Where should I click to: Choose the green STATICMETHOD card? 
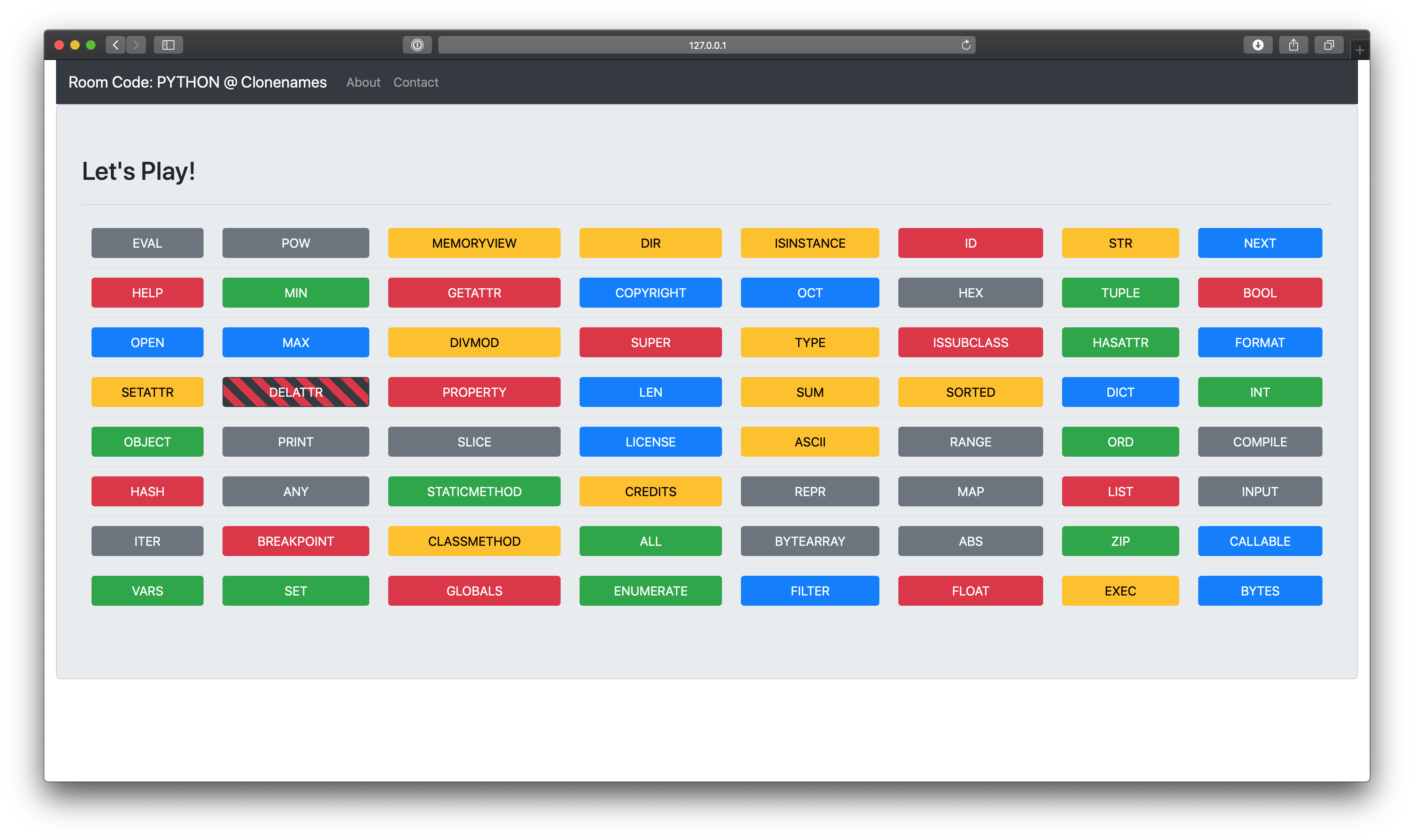474,491
